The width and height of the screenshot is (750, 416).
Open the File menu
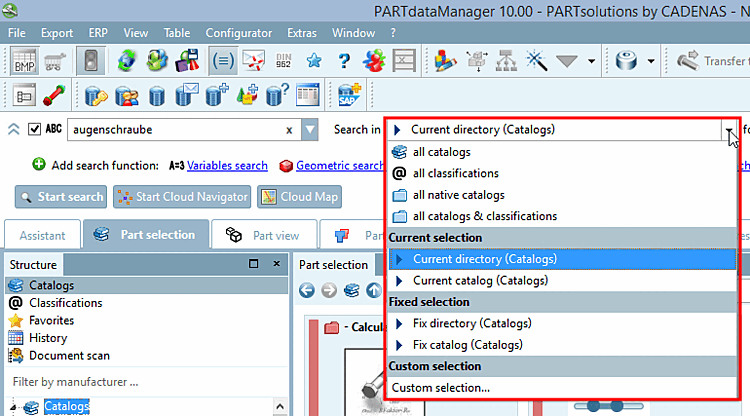point(17,33)
